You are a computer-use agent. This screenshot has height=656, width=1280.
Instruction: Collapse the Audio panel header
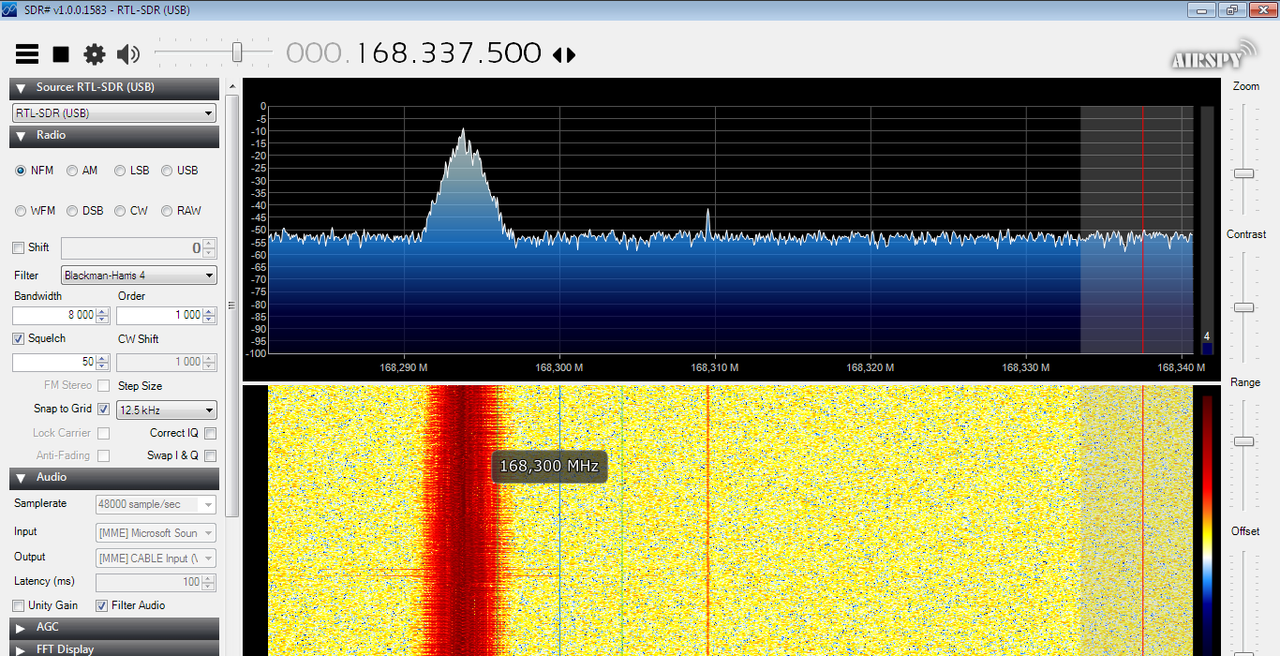[114, 478]
